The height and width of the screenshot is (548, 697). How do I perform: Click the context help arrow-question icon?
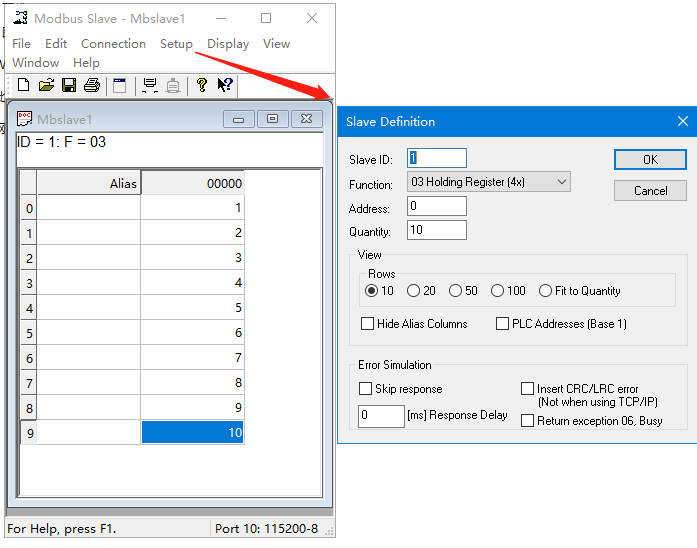[x=225, y=86]
